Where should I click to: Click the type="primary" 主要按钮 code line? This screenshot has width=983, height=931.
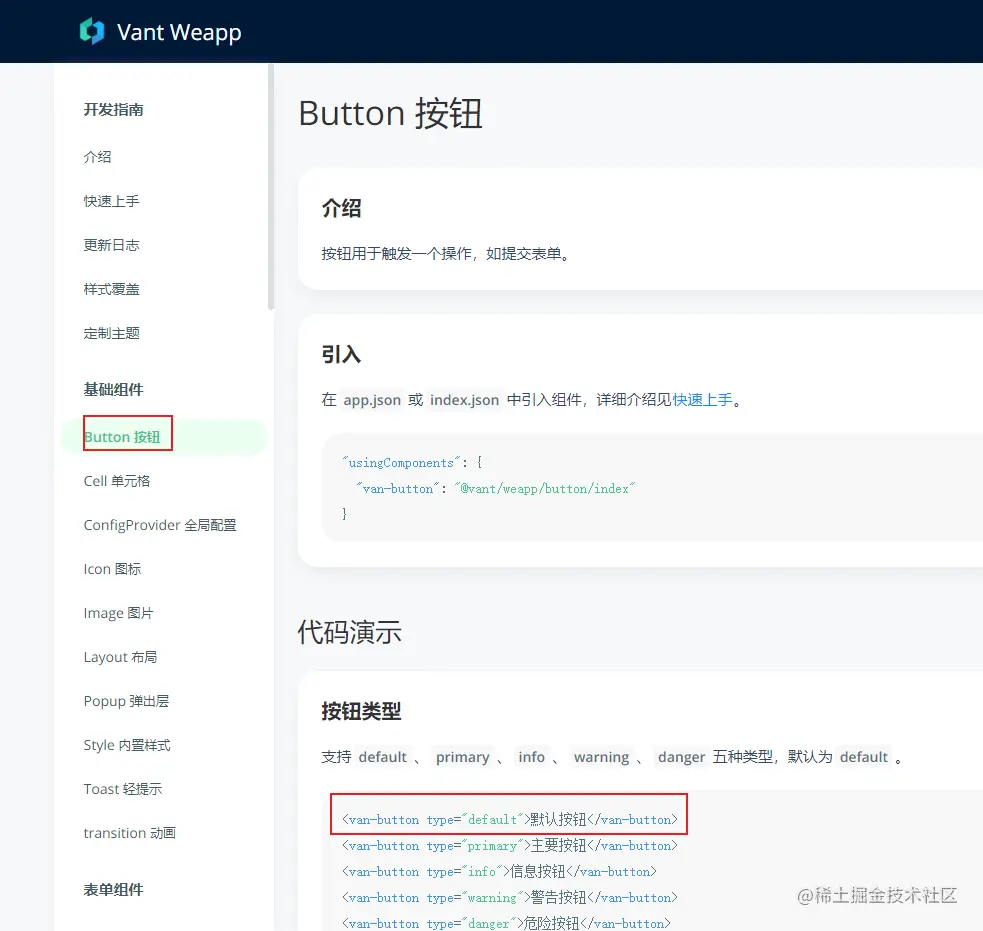[510, 846]
